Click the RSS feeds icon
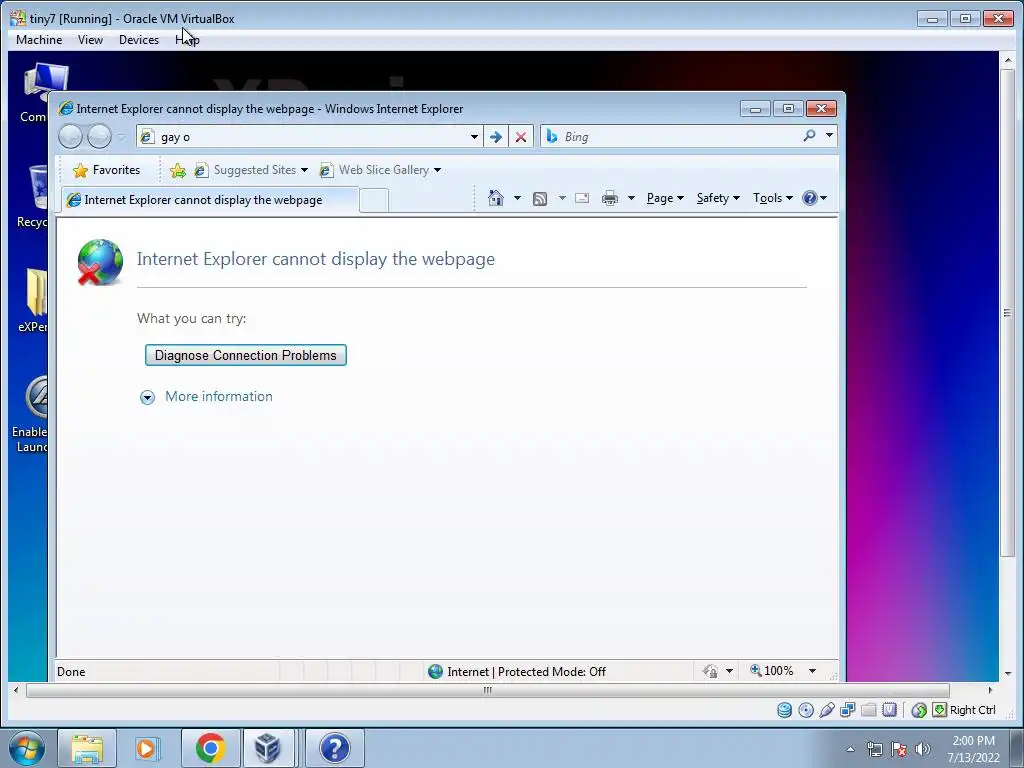The height and width of the screenshot is (768, 1024). [540, 199]
